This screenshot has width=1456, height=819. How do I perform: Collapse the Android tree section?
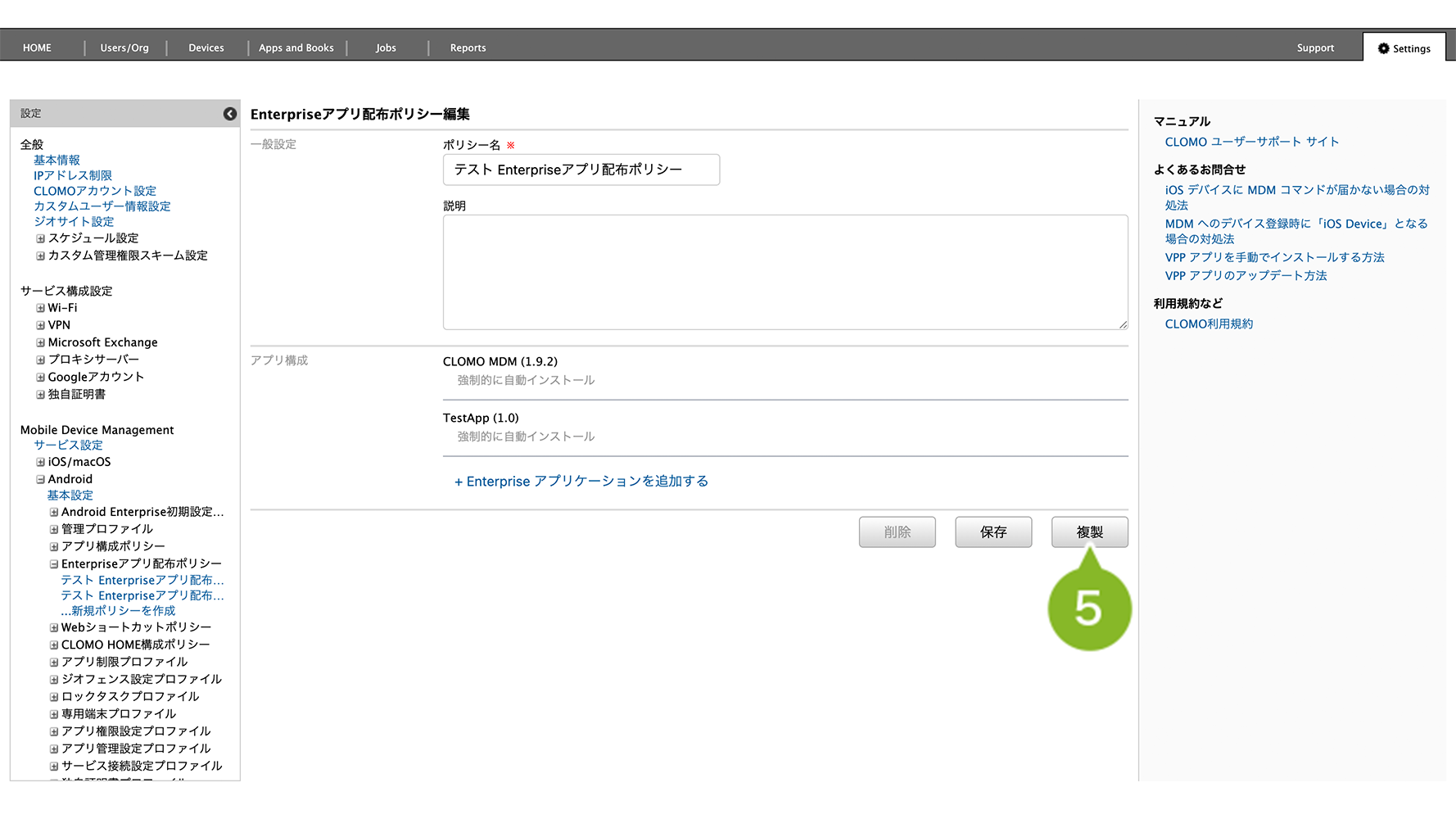click(40, 479)
